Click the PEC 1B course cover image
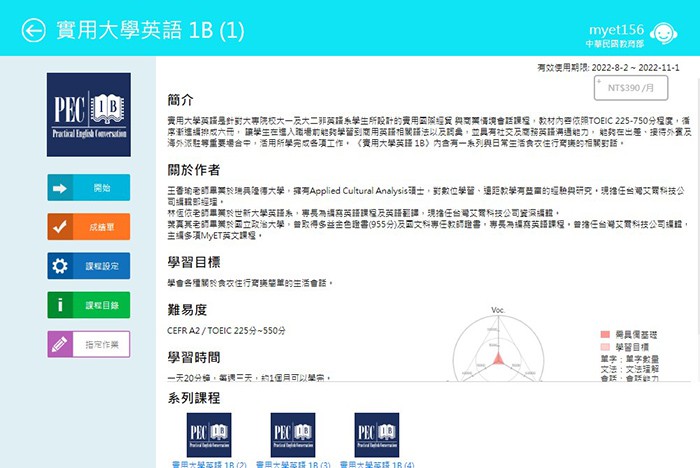Viewport: 700px width, 468px height. (x=89, y=113)
